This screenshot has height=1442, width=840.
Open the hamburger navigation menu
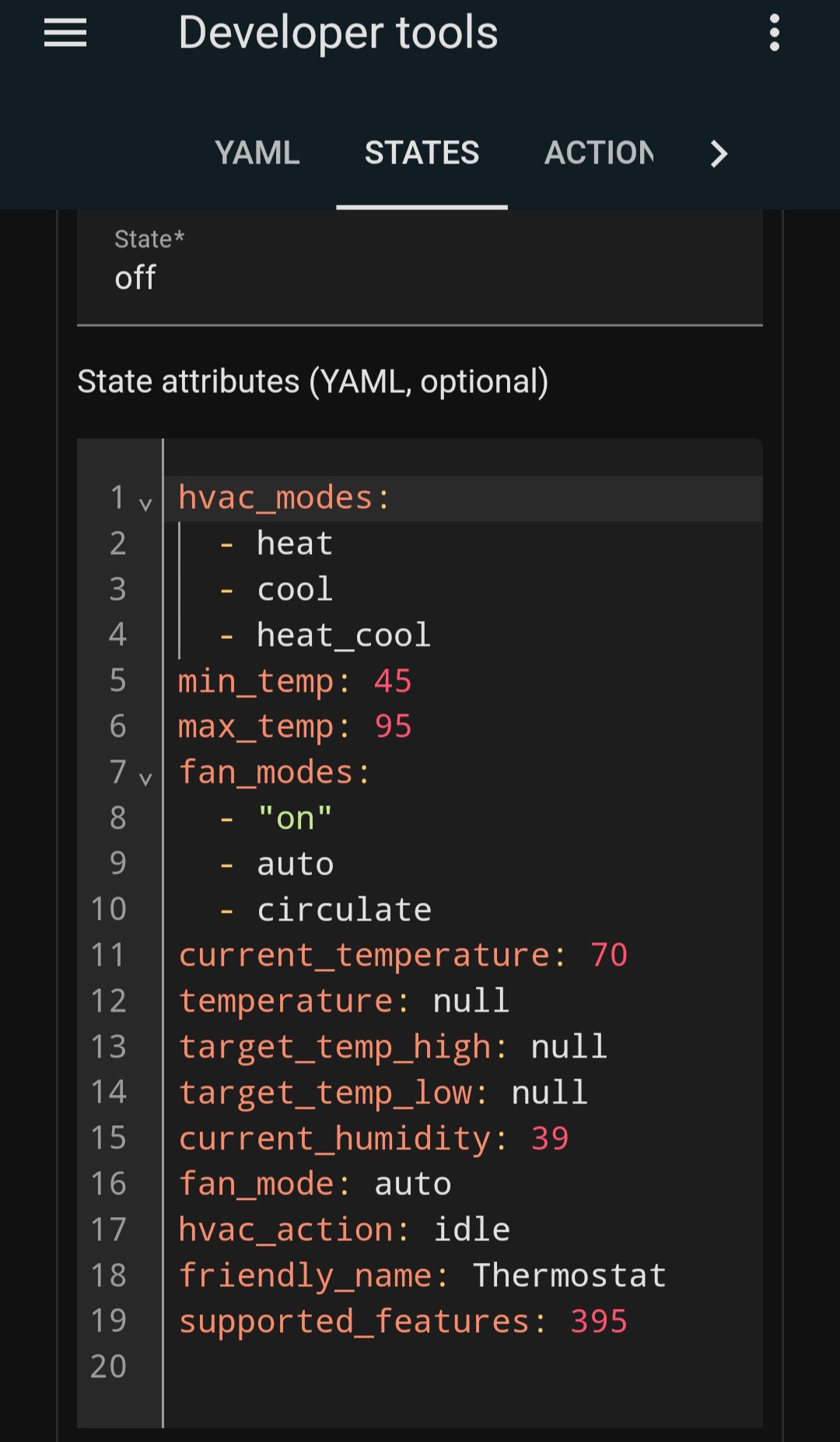[x=65, y=33]
